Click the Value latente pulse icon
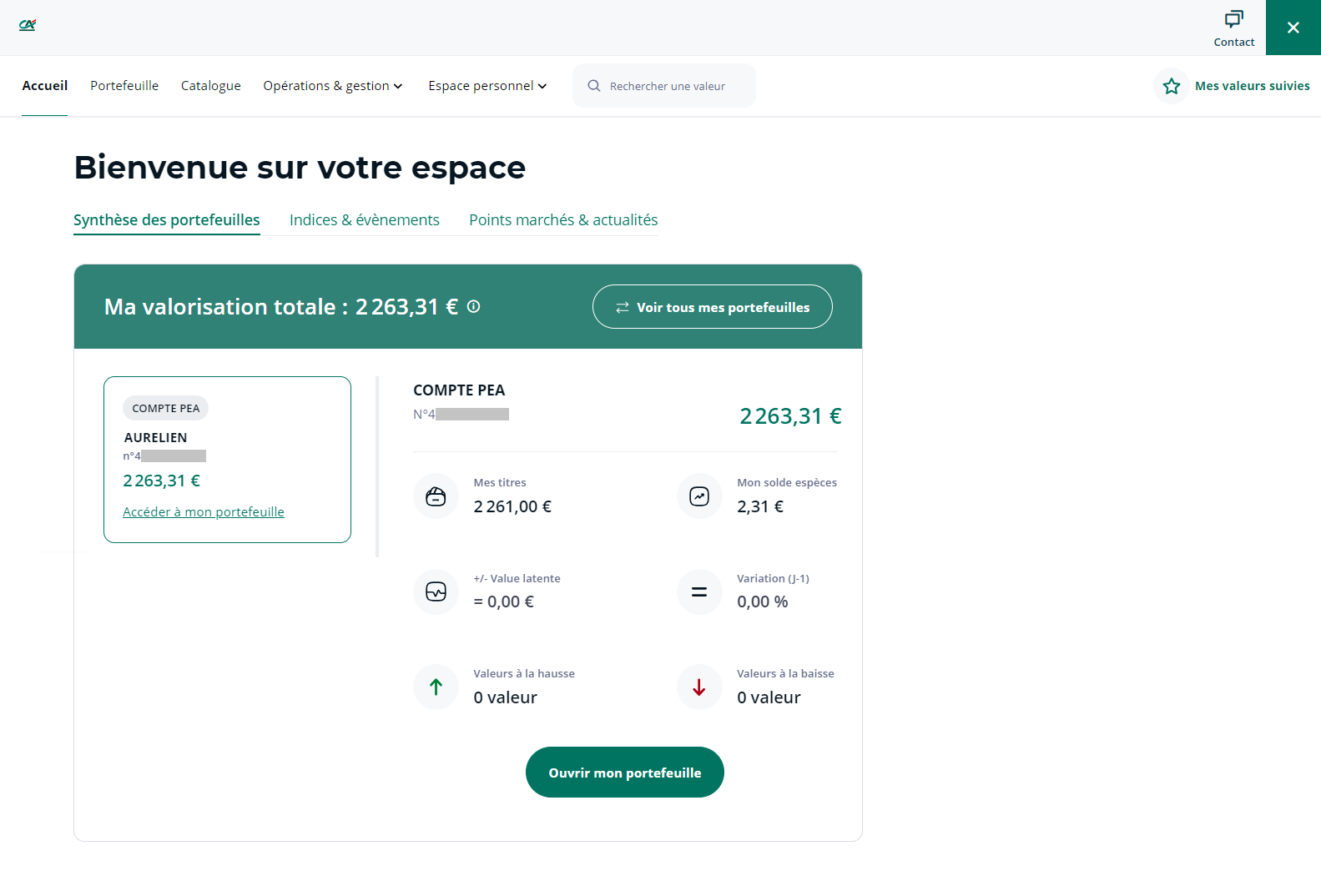 (x=436, y=591)
